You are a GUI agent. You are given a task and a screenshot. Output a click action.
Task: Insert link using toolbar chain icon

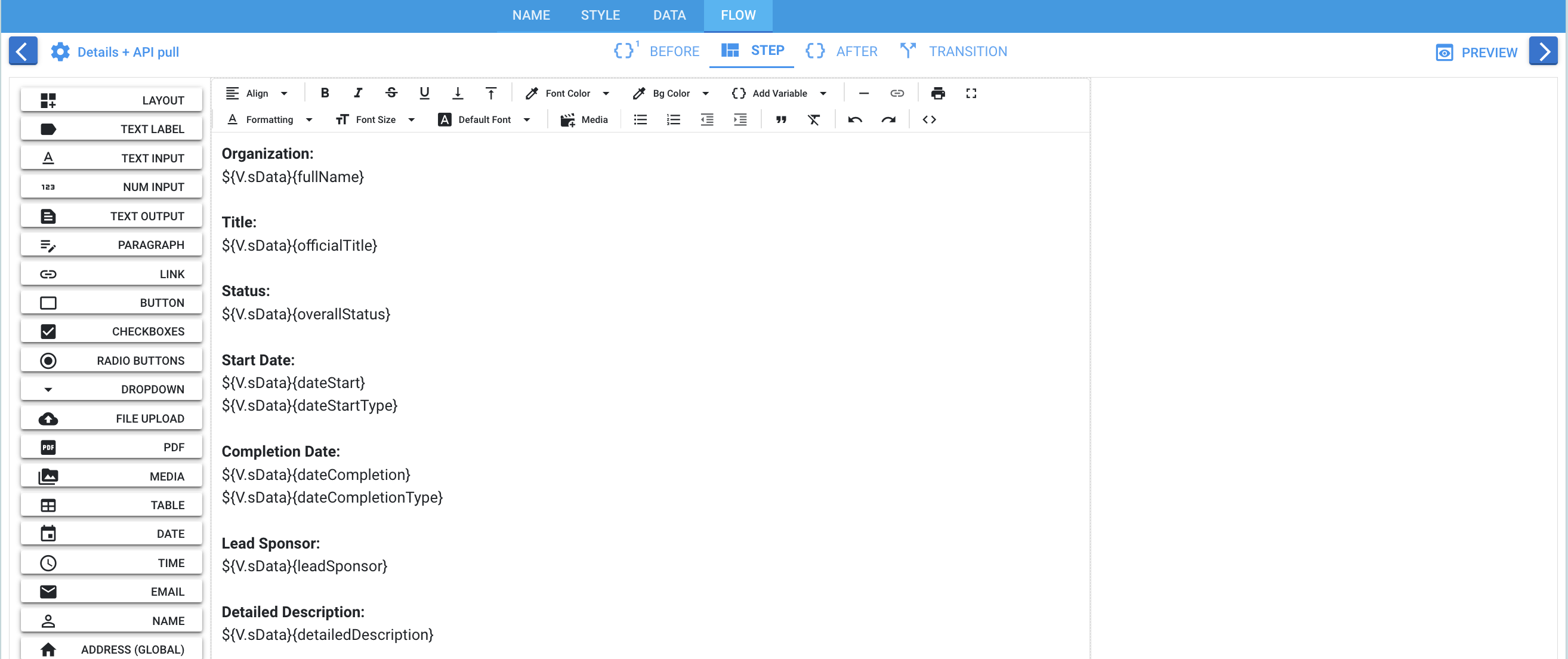click(x=897, y=93)
